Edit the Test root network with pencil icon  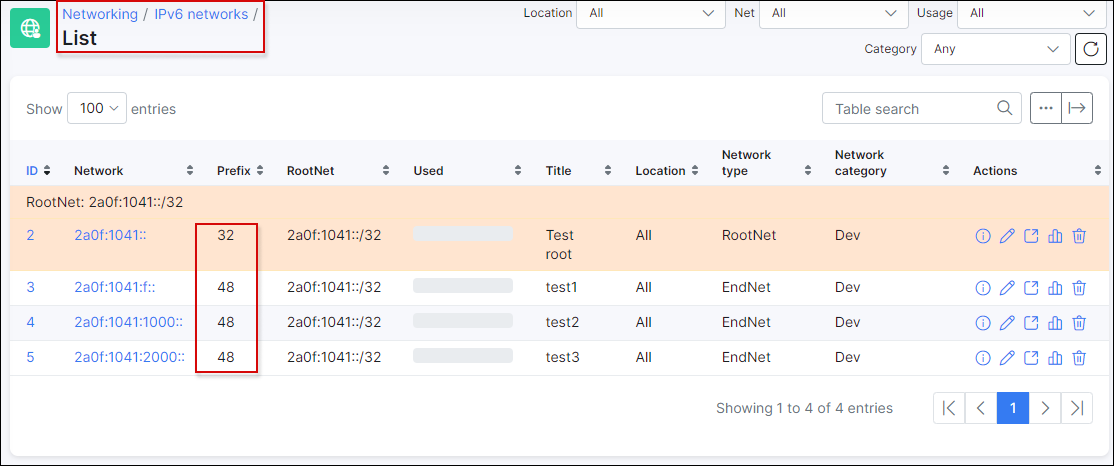pos(1007,236)
